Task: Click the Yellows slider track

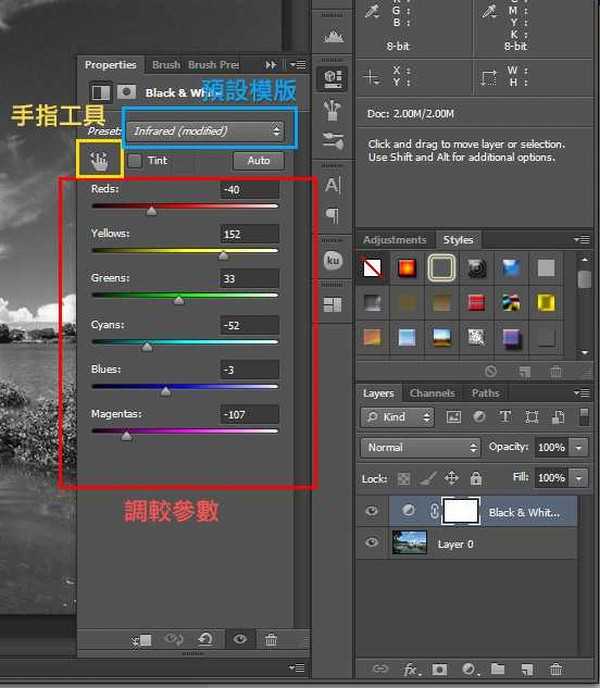Action: pyautogui.click(x=185, y=250)
